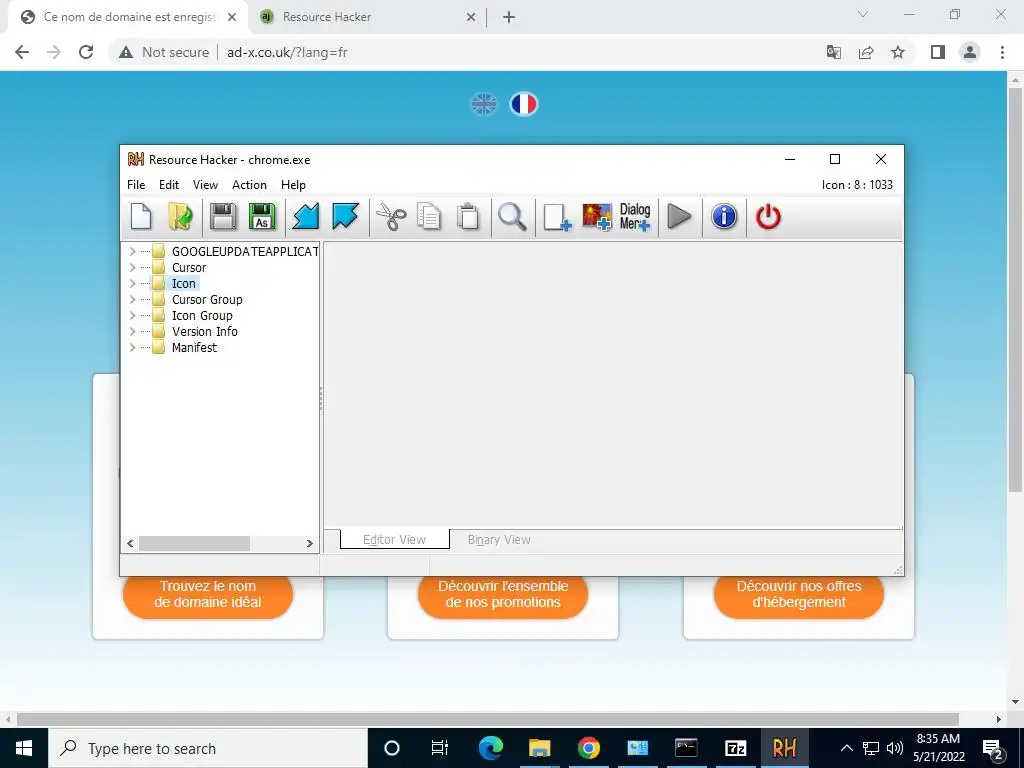Screen dimensions: 1024x768
Task: Expand the Version Info node
Action: [x=133, y=331]
